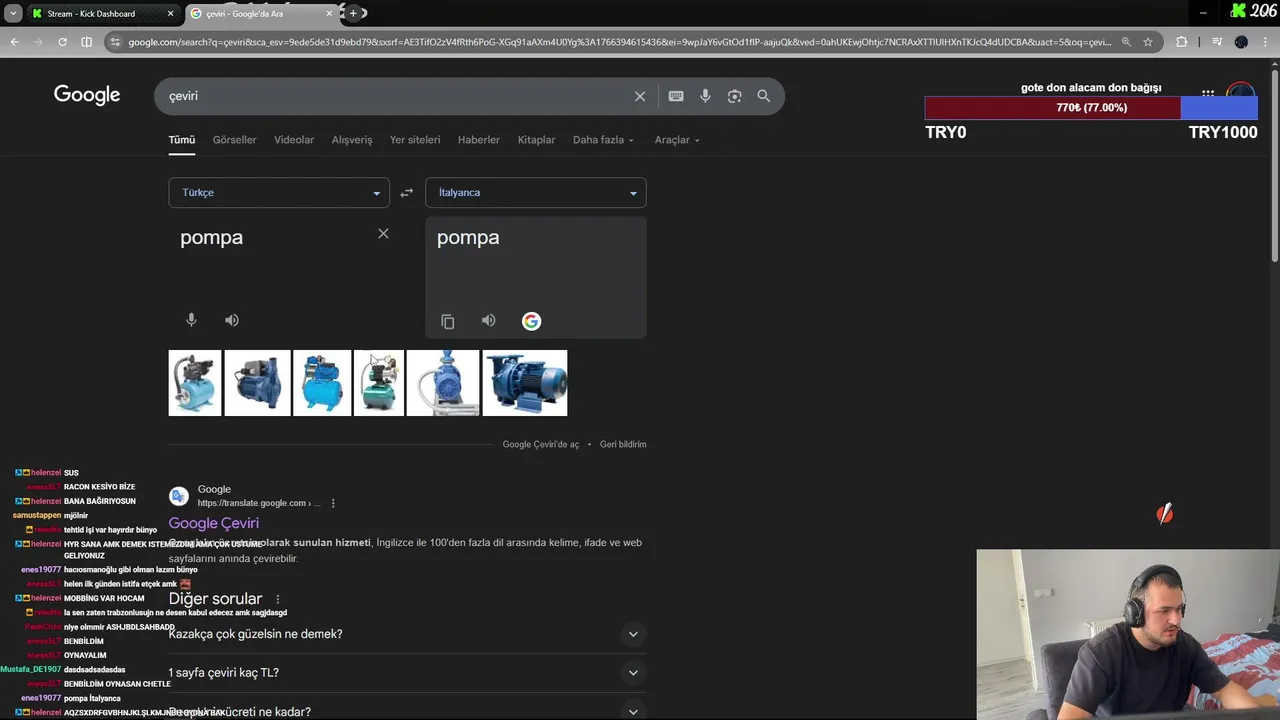
Task: Switch to the Görseller tab
Action: tap(235, 140)
